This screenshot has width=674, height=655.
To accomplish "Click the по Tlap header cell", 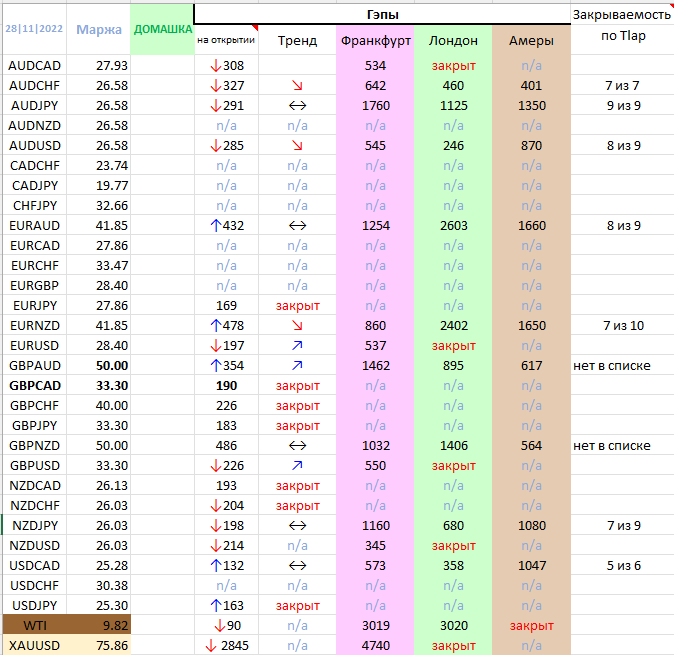I will (x=623, y=36).
